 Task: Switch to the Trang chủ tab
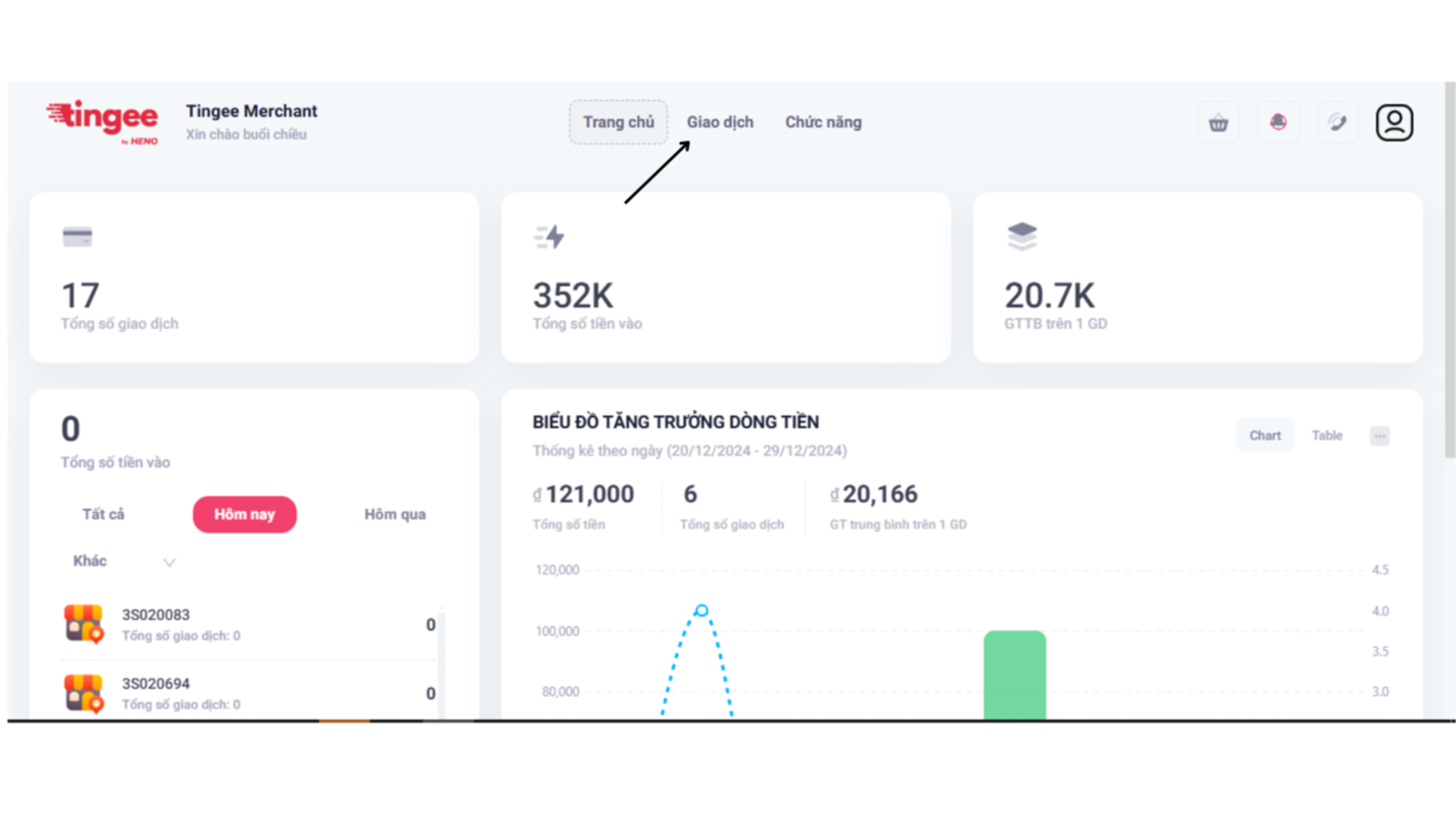point(618,122)
